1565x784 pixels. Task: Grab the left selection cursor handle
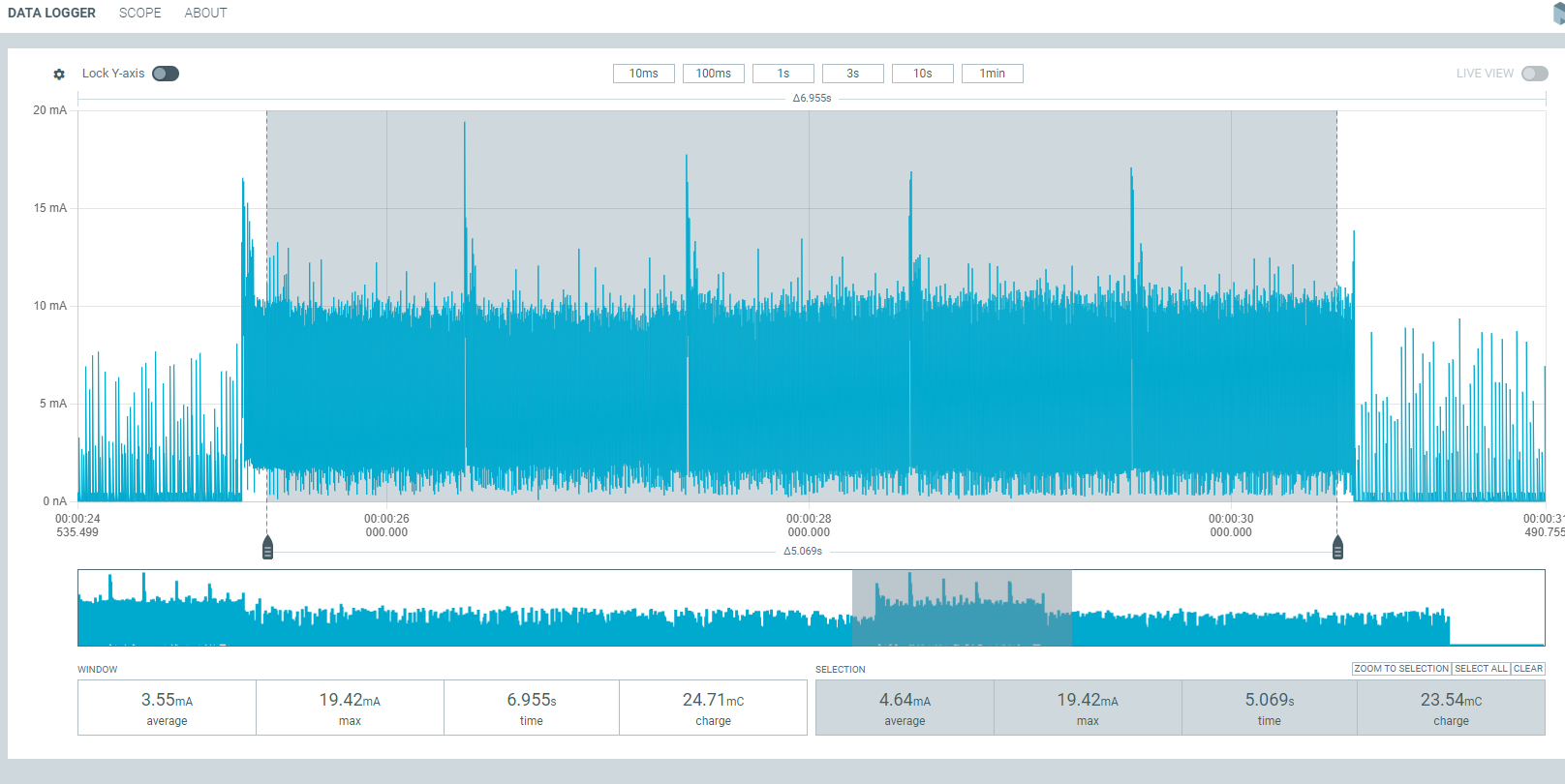tap(268, 549)
